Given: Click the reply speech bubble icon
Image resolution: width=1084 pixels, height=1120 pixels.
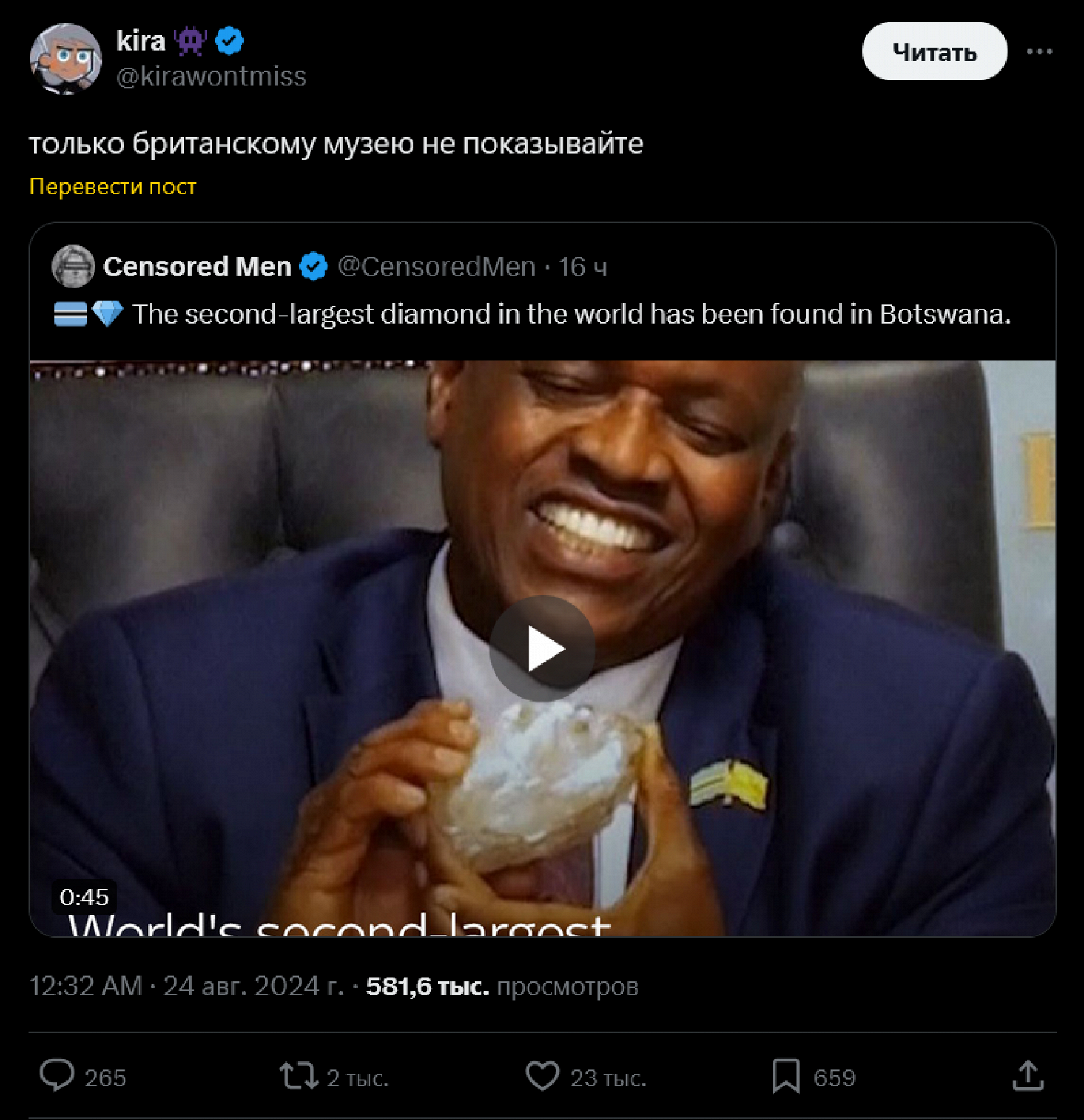Looking at the screenshot, I should [x=57, y=1075].
